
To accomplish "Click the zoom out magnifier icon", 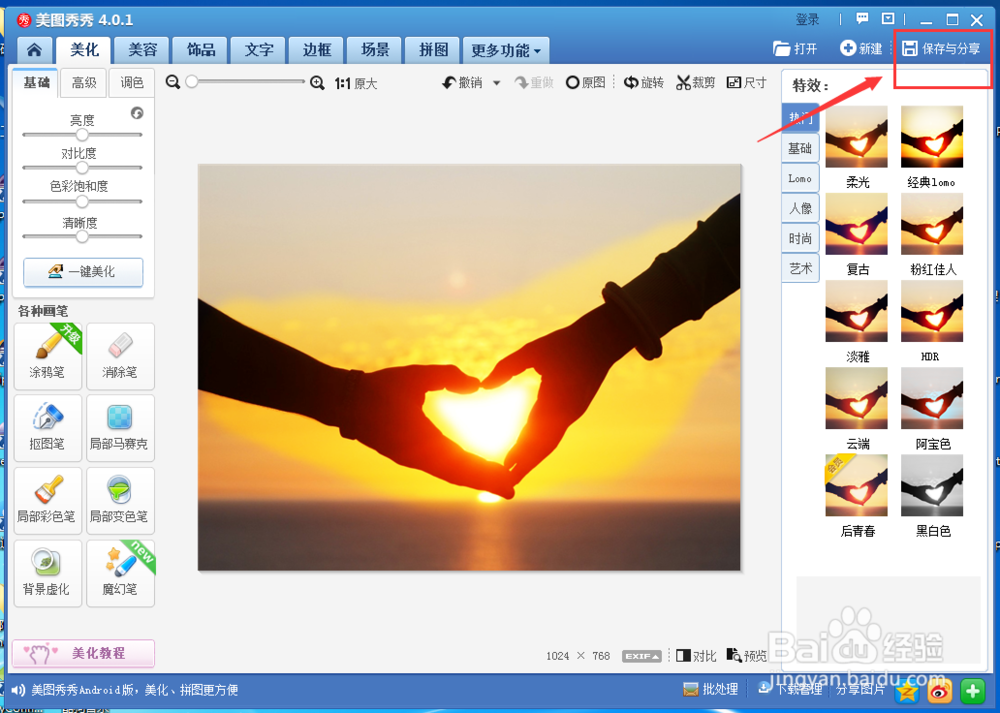I will [172, 82].
